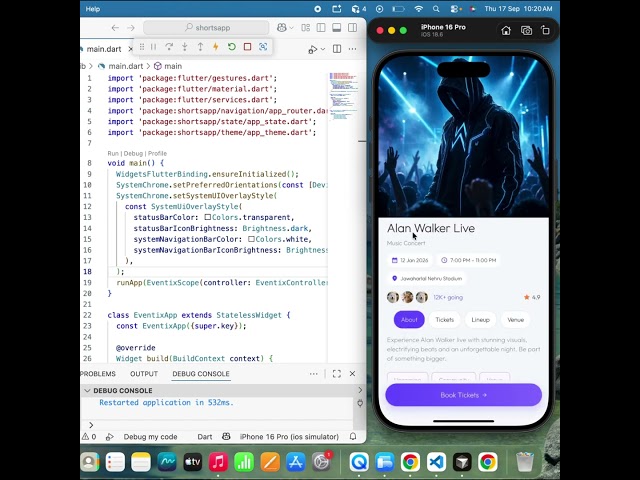
Task: Open notifications bell in status bar
Action: 353,436
